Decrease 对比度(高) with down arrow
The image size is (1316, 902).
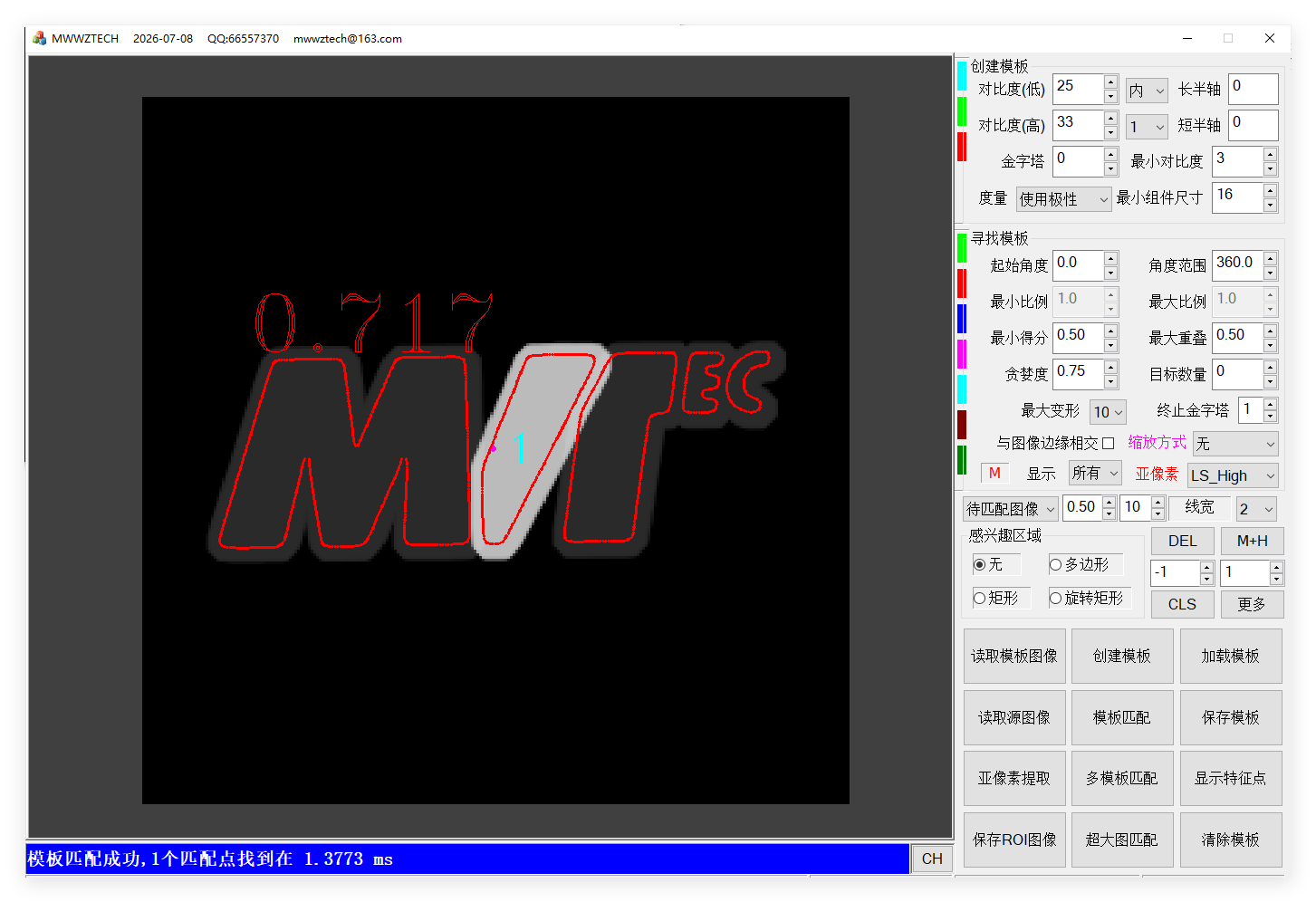[x=1110, y=132]
